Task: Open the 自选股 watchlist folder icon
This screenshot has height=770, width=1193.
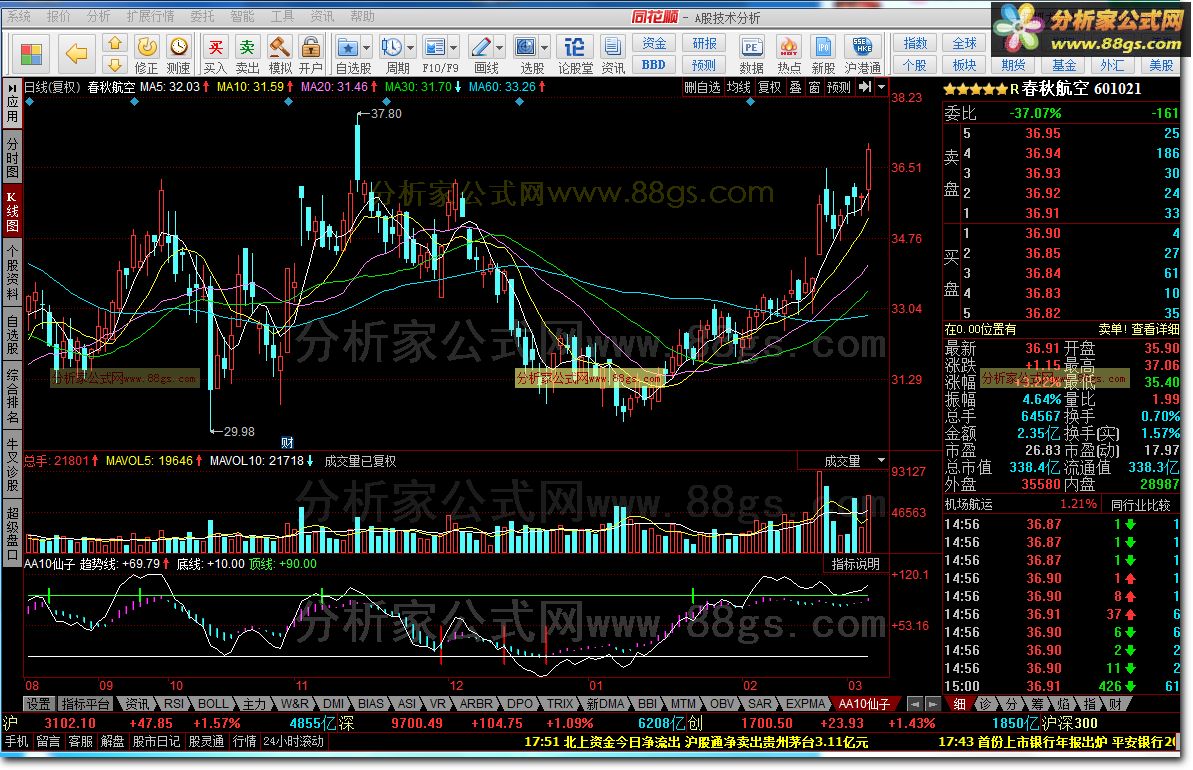Action: (x=348, y=47)
